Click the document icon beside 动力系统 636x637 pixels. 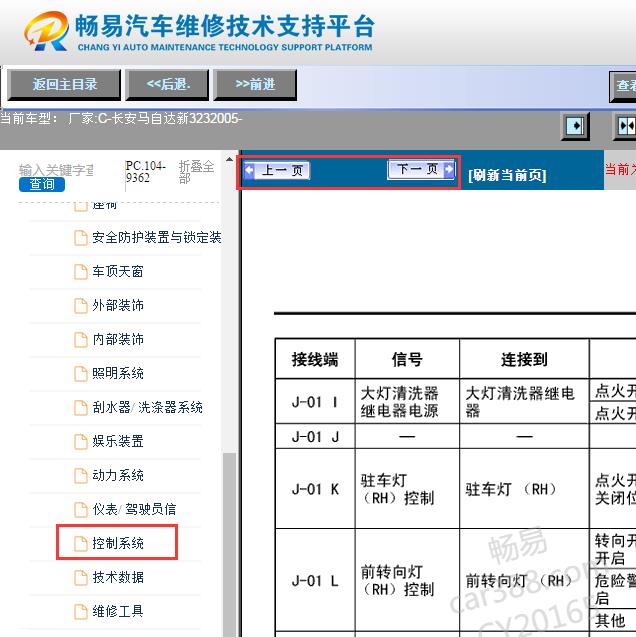tap(80, 476)
